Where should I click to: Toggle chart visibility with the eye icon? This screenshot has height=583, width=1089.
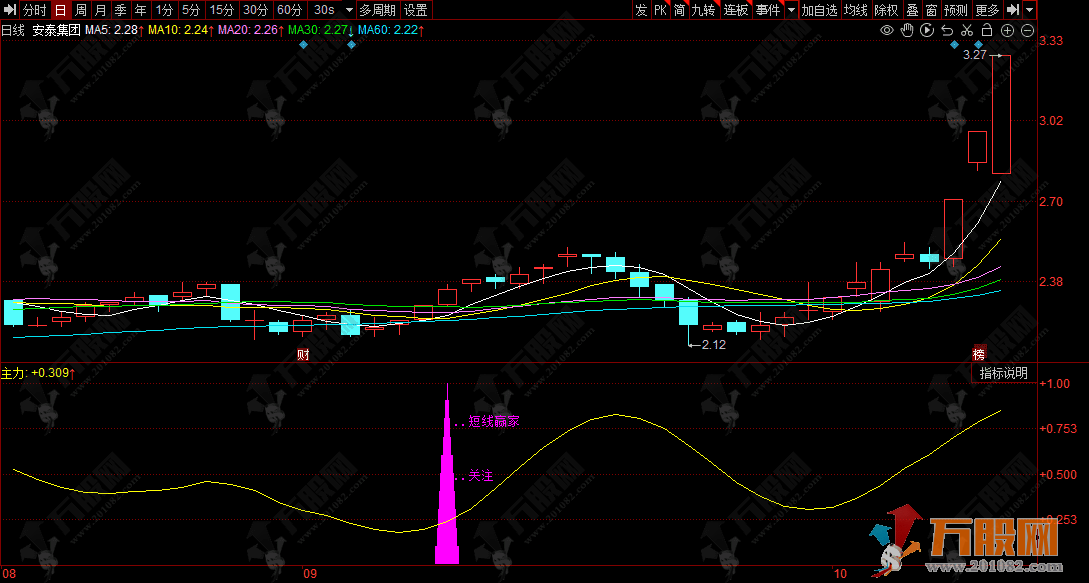click(887, 31)
